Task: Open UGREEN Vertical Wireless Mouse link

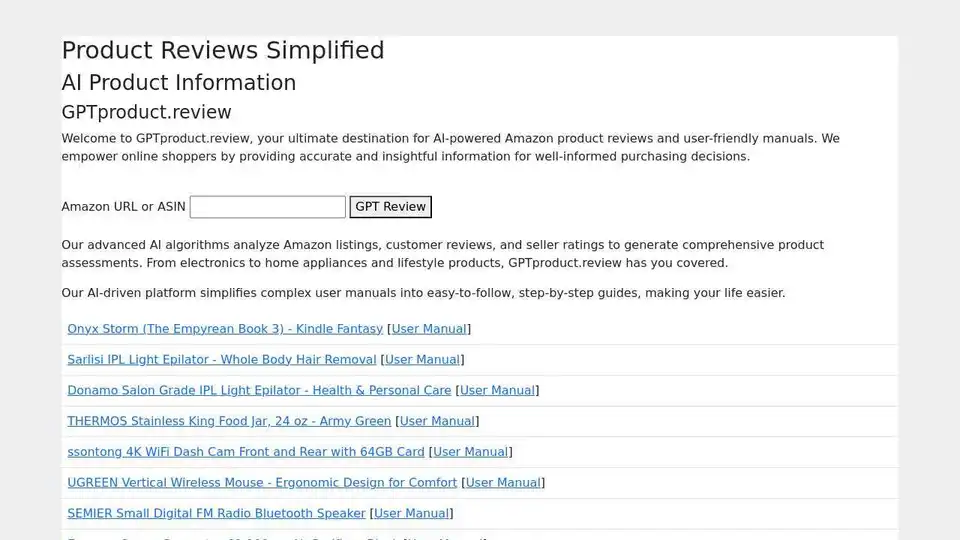Action: [262, 482]
